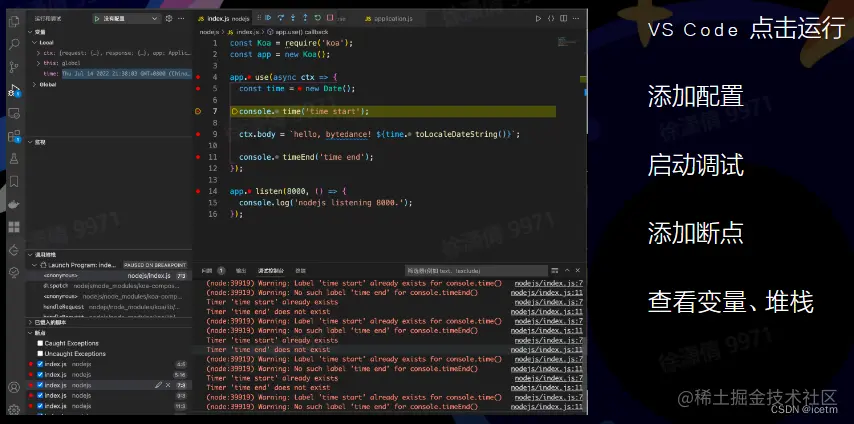Uncheck index.js breakpoint at 7:3

[x=40, y=385]
